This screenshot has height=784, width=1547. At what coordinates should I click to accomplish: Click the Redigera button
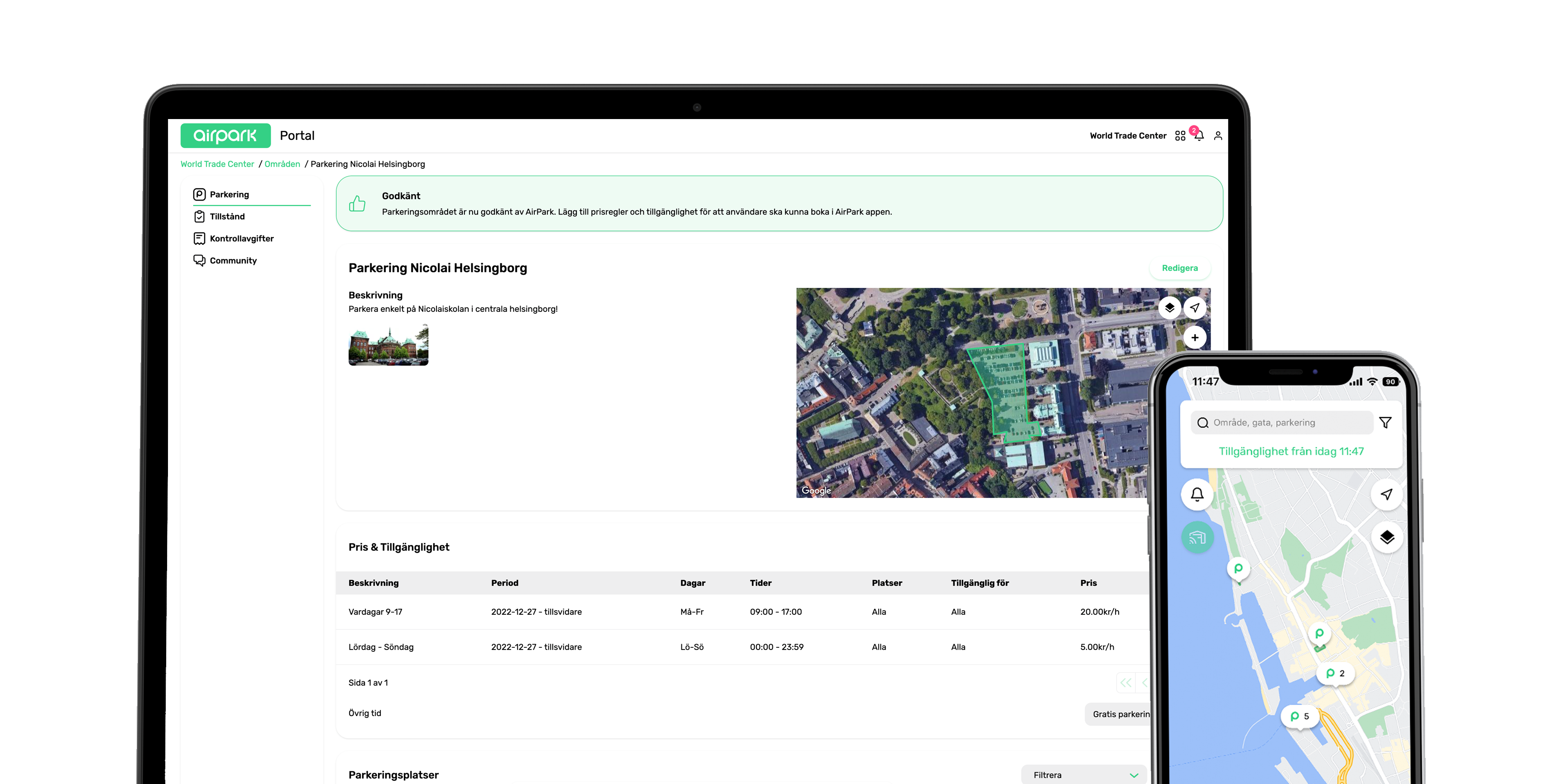pyautogui.click(x=1179, y=268)
